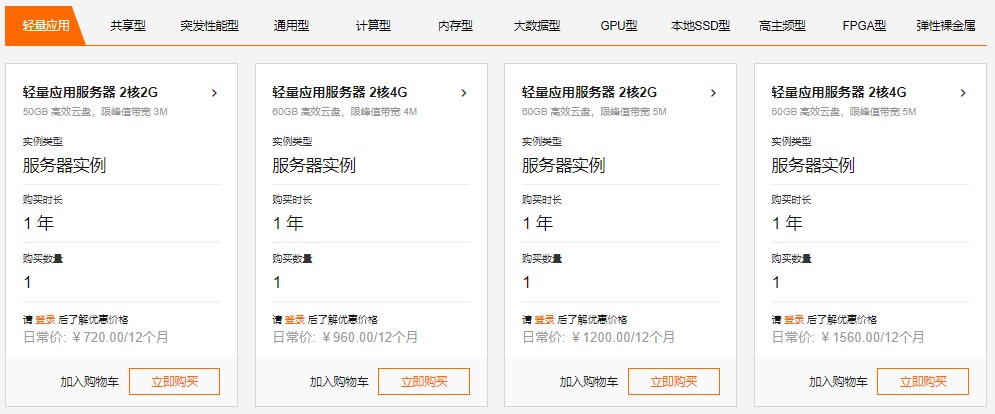Image resolution: width=995 pixels, height=414 pixels.
Task: Click price 日常价: ¥720.00/12个月
Action: (96, 337)
